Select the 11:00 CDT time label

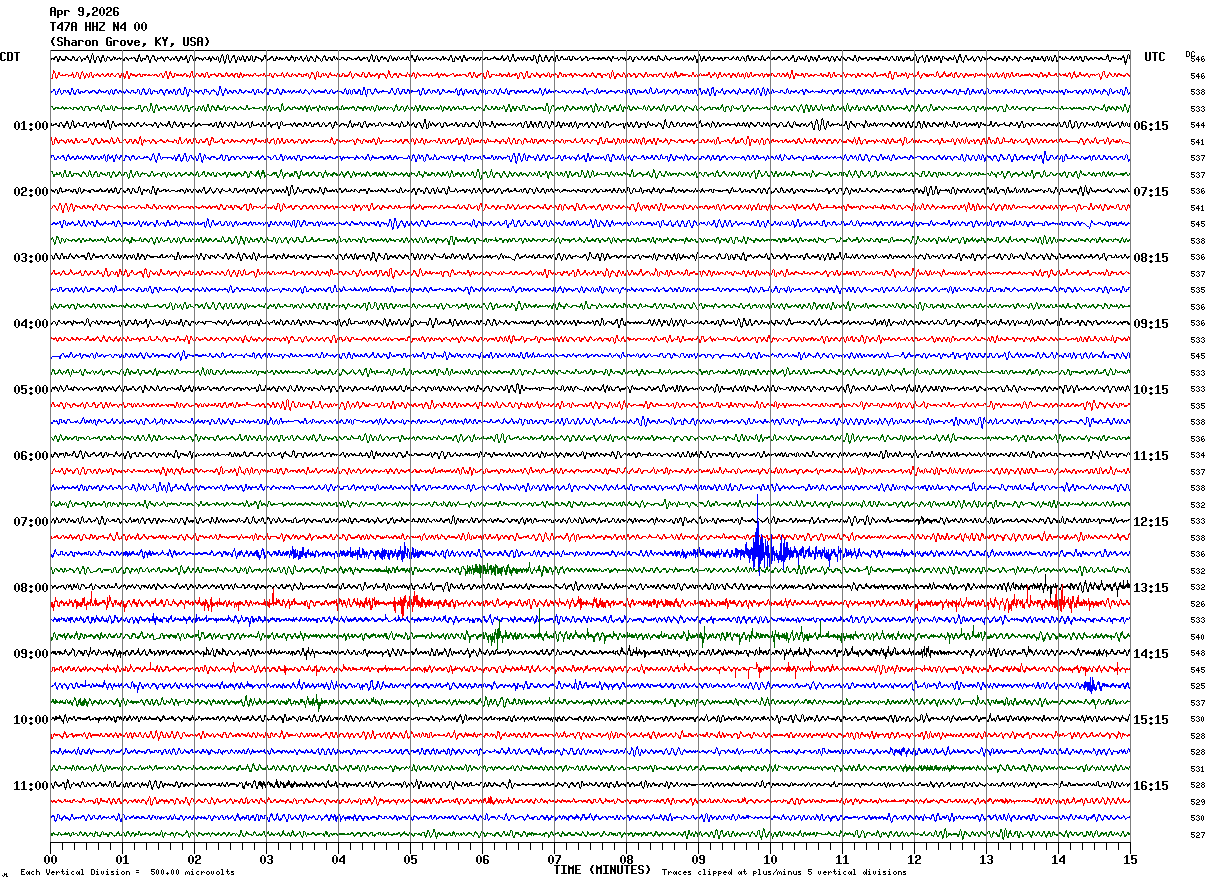31,786
